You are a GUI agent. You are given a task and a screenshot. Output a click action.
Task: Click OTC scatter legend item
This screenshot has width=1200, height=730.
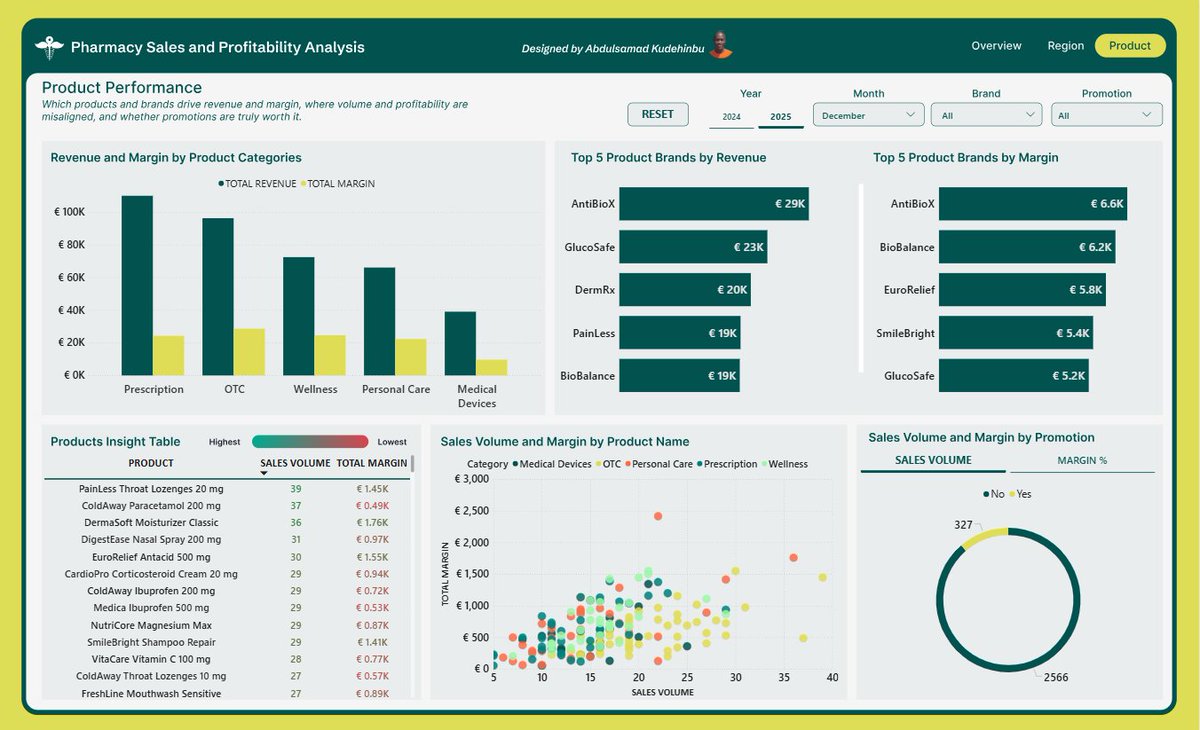tap(609, 464)
